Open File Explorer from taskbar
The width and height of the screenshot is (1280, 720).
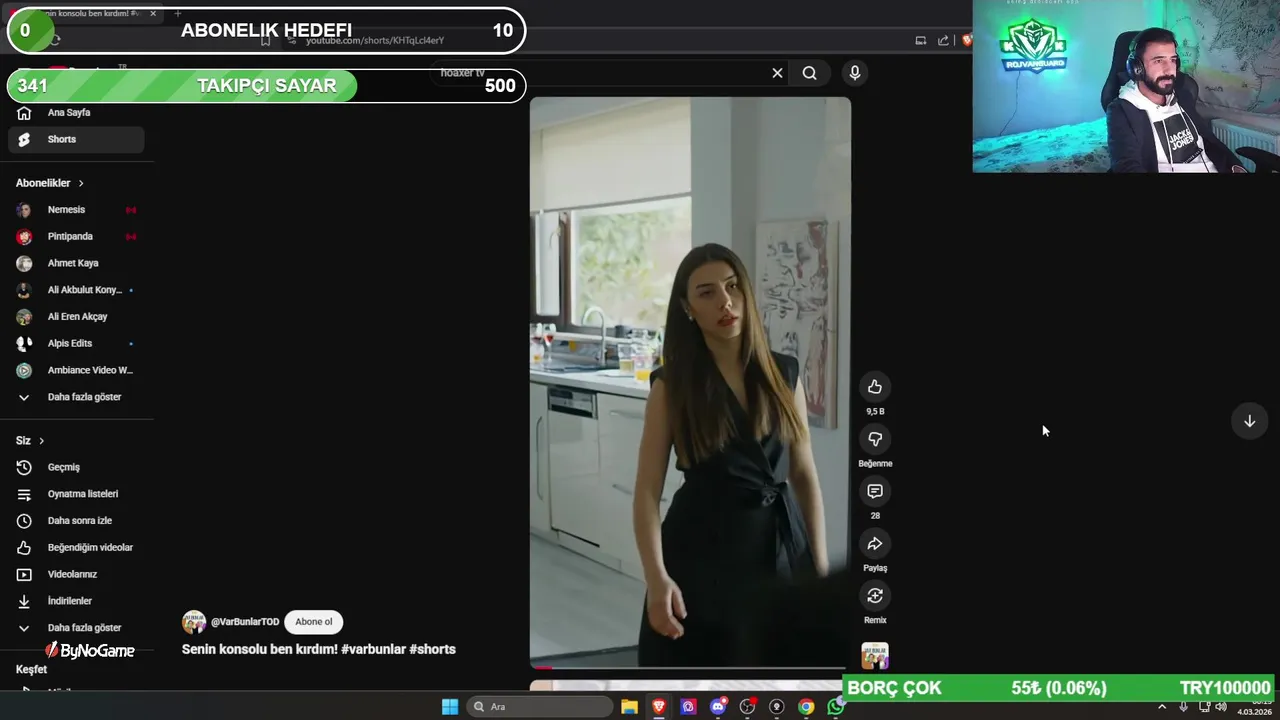[x=629, y=707]
